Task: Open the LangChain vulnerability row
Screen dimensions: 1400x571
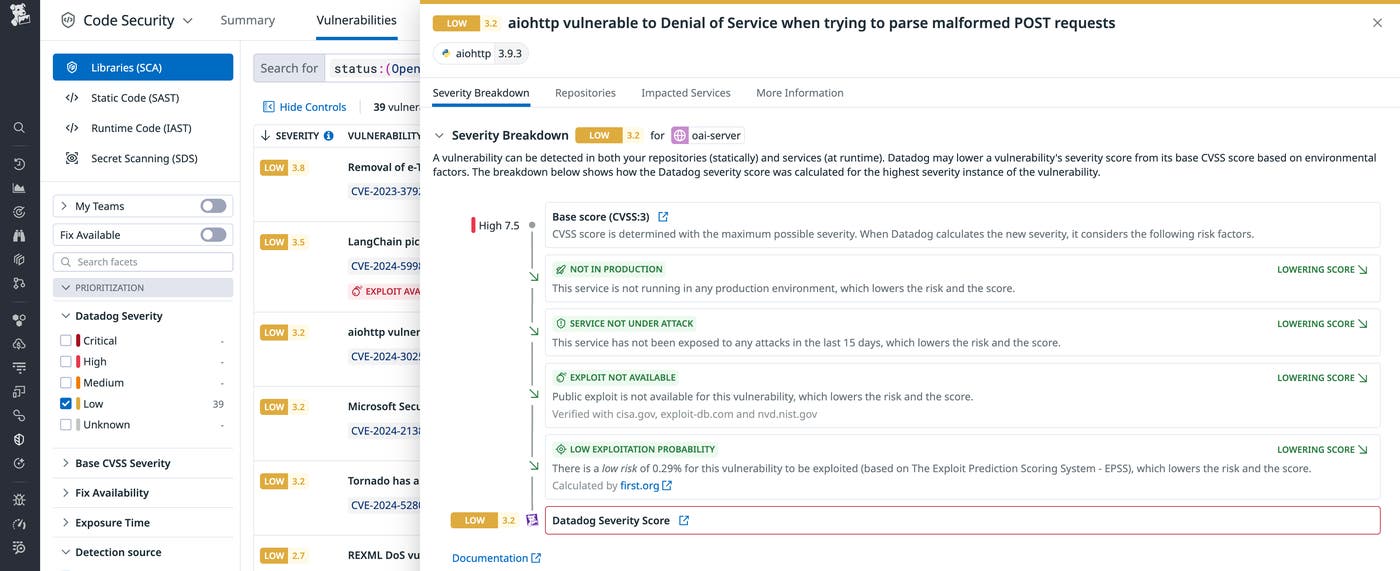Action: coord(337,266)
